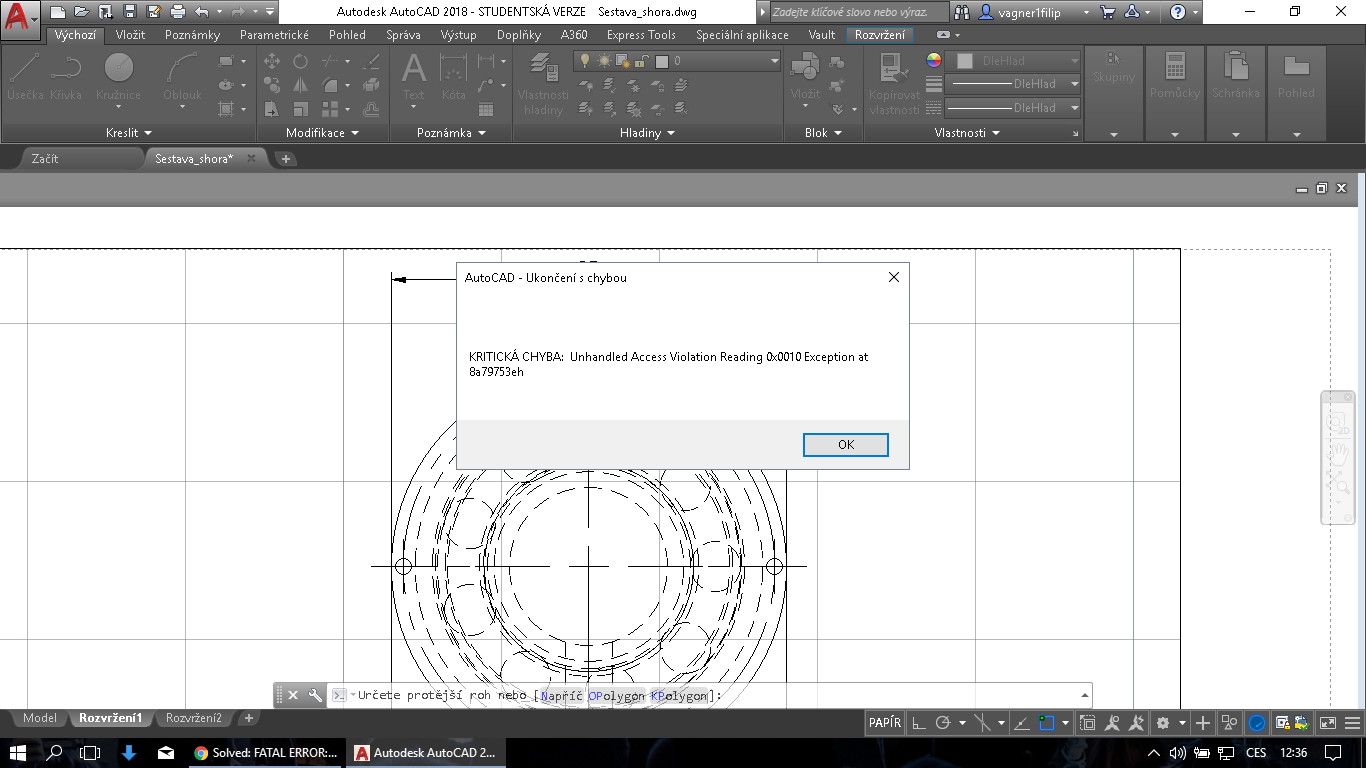Open Autodesk AutoCAD in the Windows taskbar
The image size is (1366, 768).
pos(426,753)
